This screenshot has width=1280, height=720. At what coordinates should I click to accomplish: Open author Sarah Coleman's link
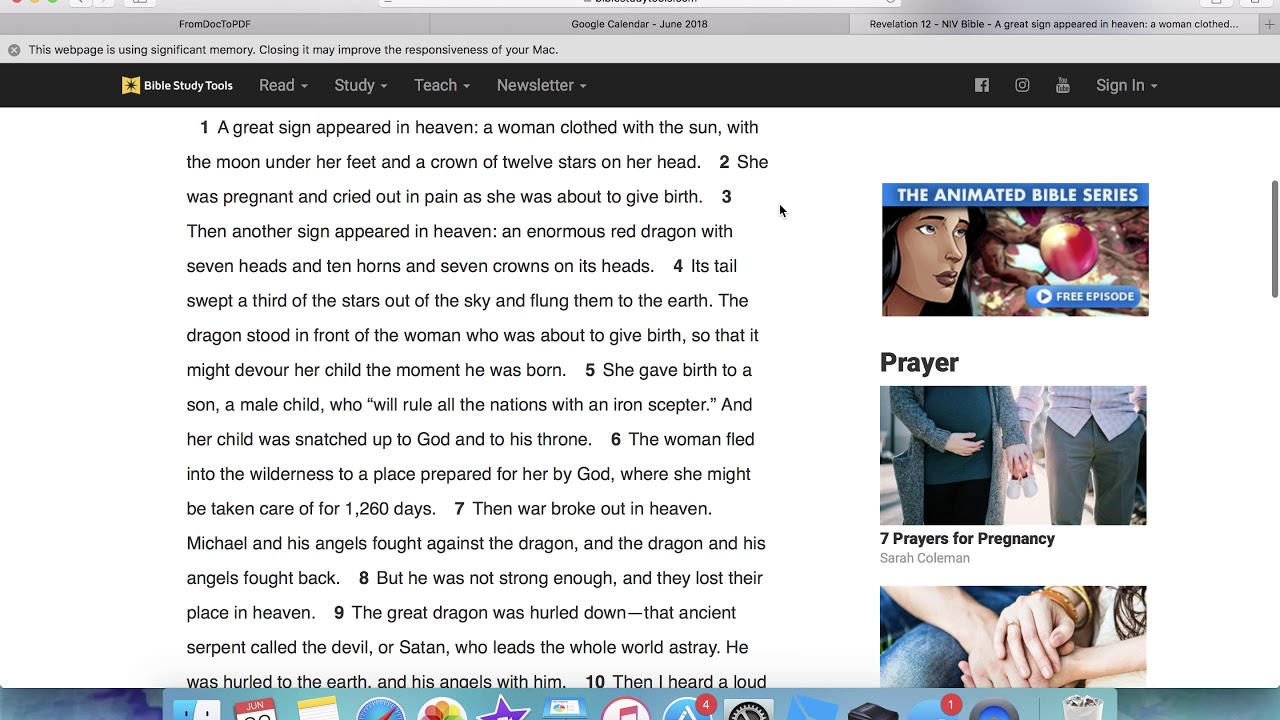(x=925, y=558)
